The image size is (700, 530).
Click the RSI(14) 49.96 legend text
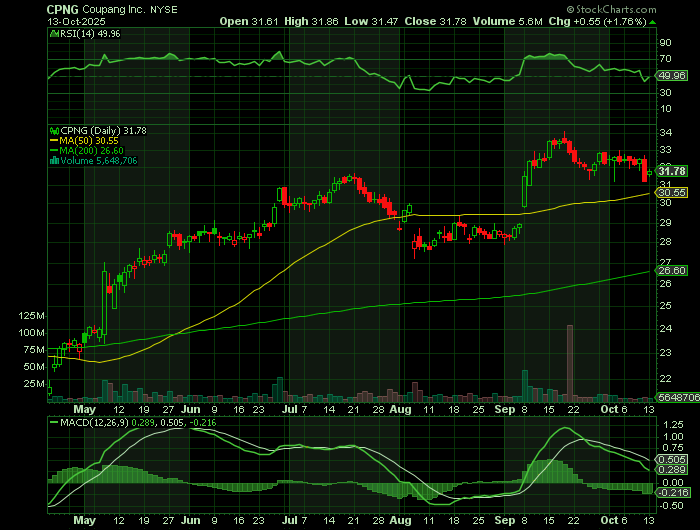pos(90,33)
